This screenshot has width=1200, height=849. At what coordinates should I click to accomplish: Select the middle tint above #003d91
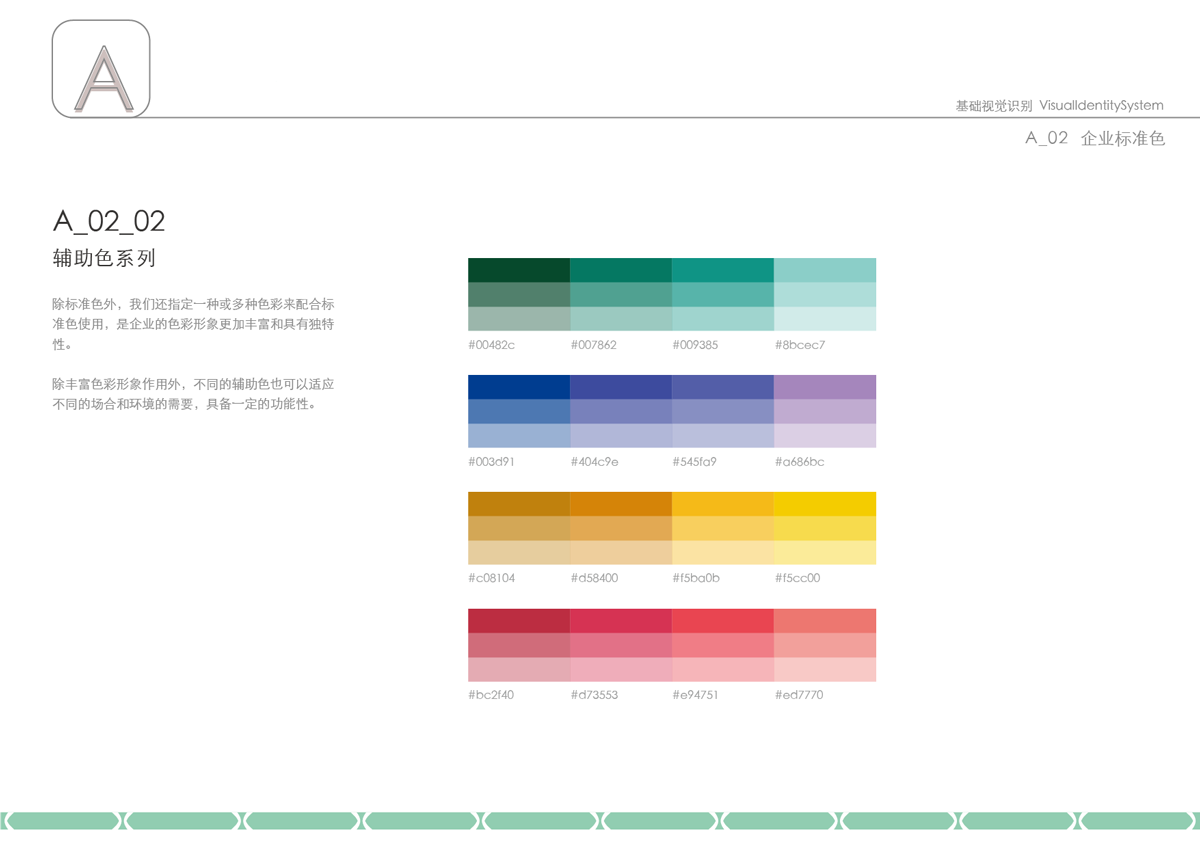[519, 411]
